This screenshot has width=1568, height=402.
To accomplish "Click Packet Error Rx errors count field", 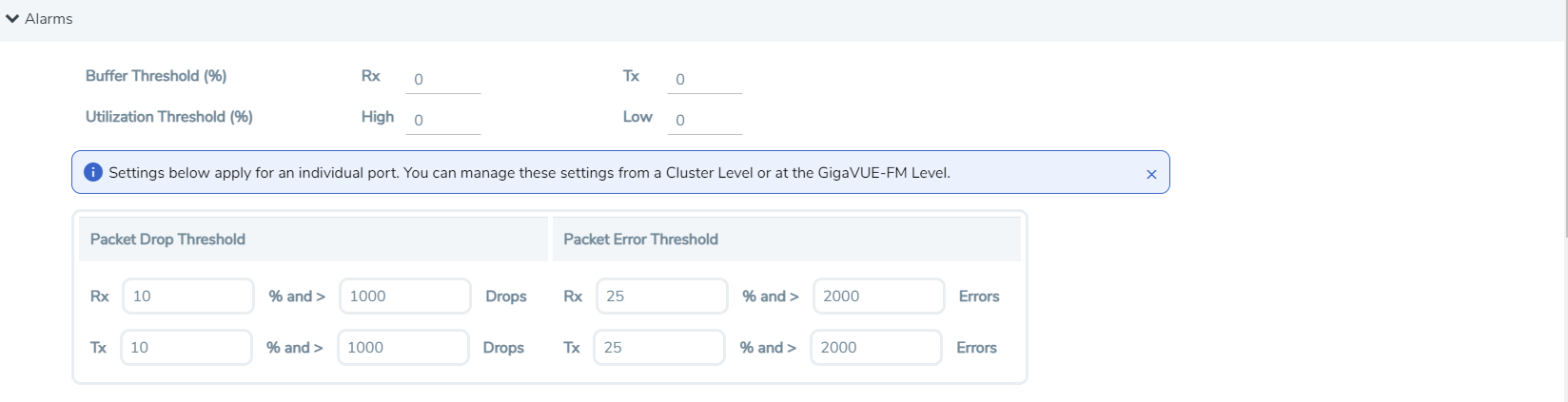I will (x=879, y=297).
